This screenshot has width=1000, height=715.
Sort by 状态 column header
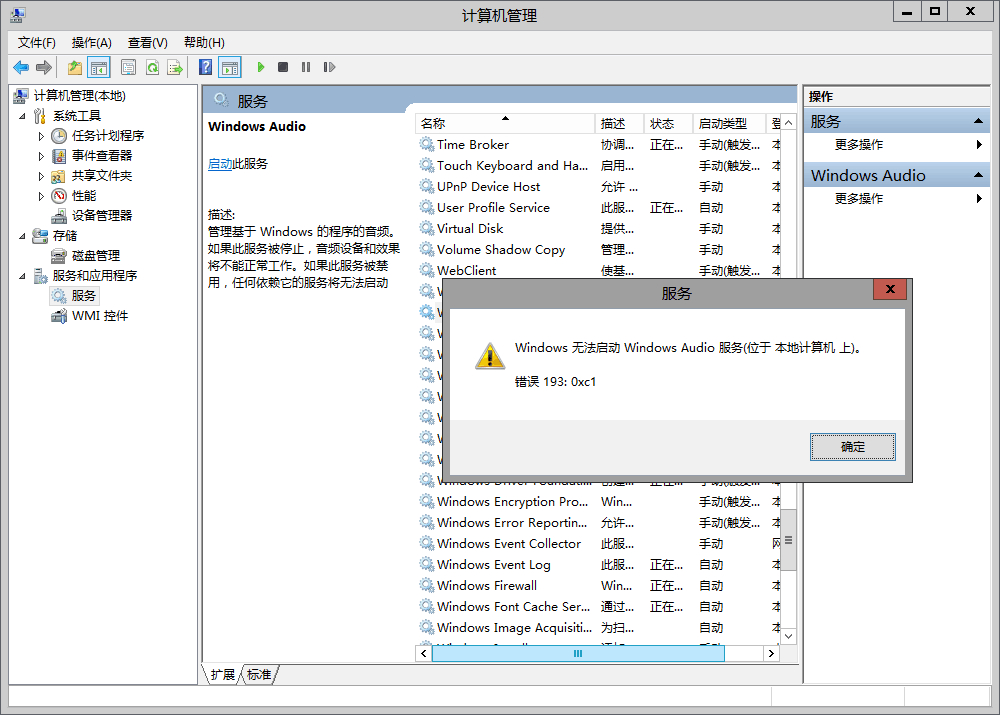668,123
